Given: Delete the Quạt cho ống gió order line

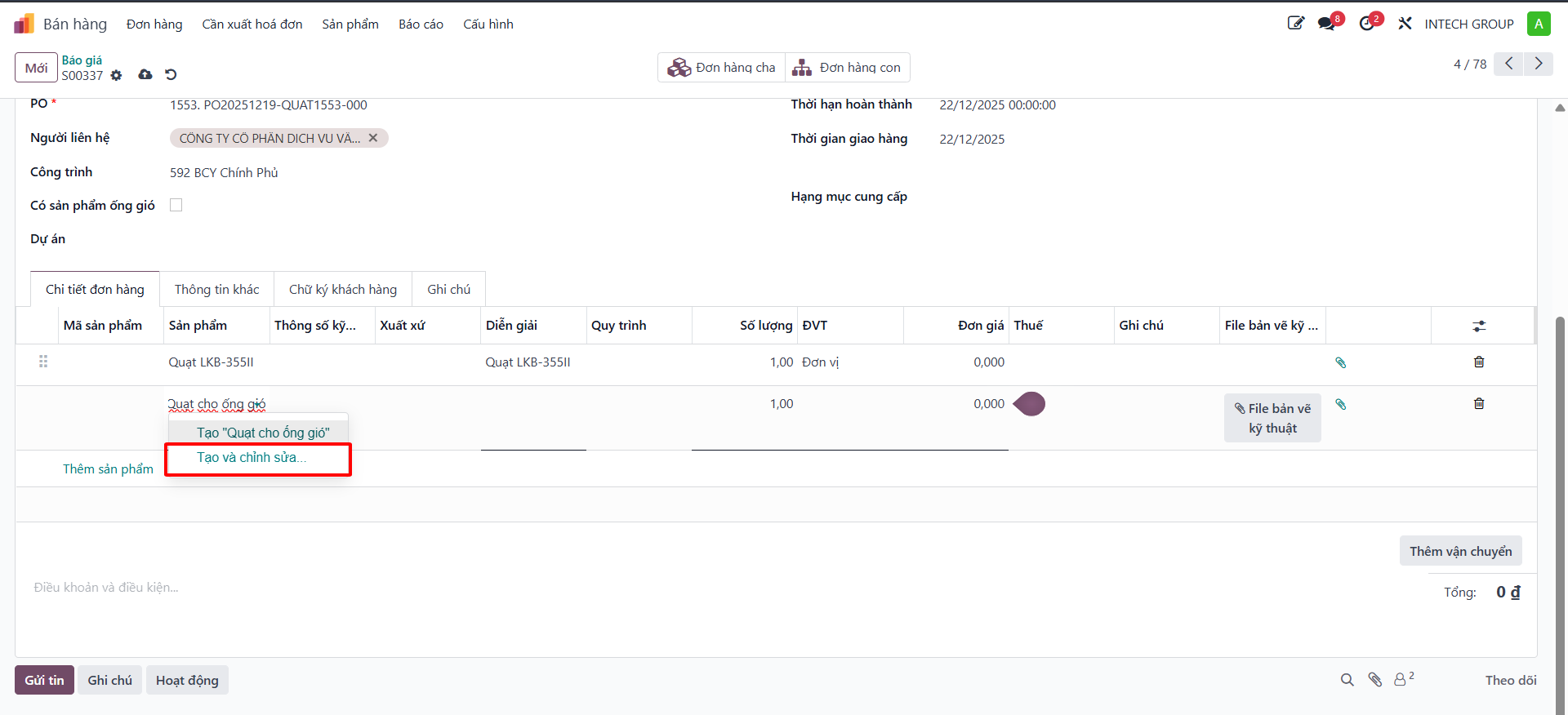Looking at the screenshot, I should [1479, 403].
